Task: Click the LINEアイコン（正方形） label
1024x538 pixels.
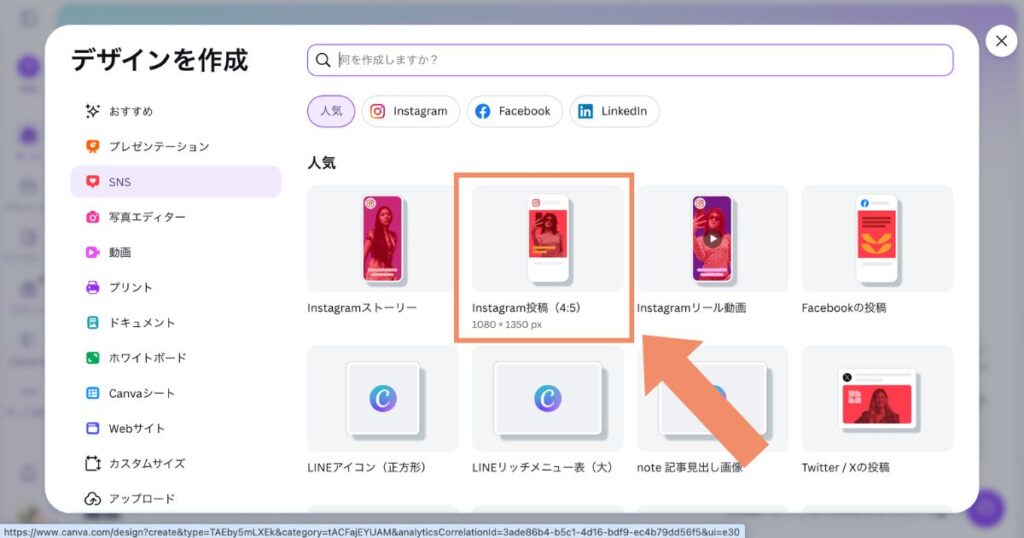Action: point(367,467)
